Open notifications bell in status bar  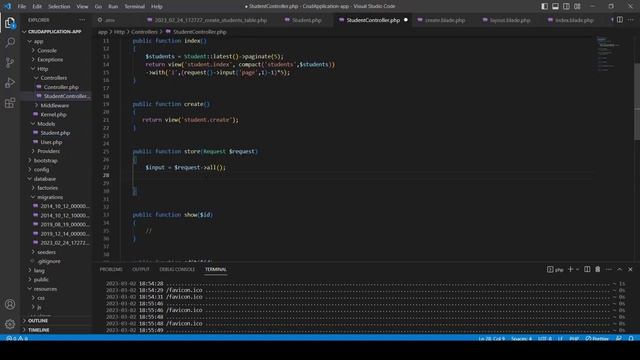pyautogui.click(x=631, y=338)
